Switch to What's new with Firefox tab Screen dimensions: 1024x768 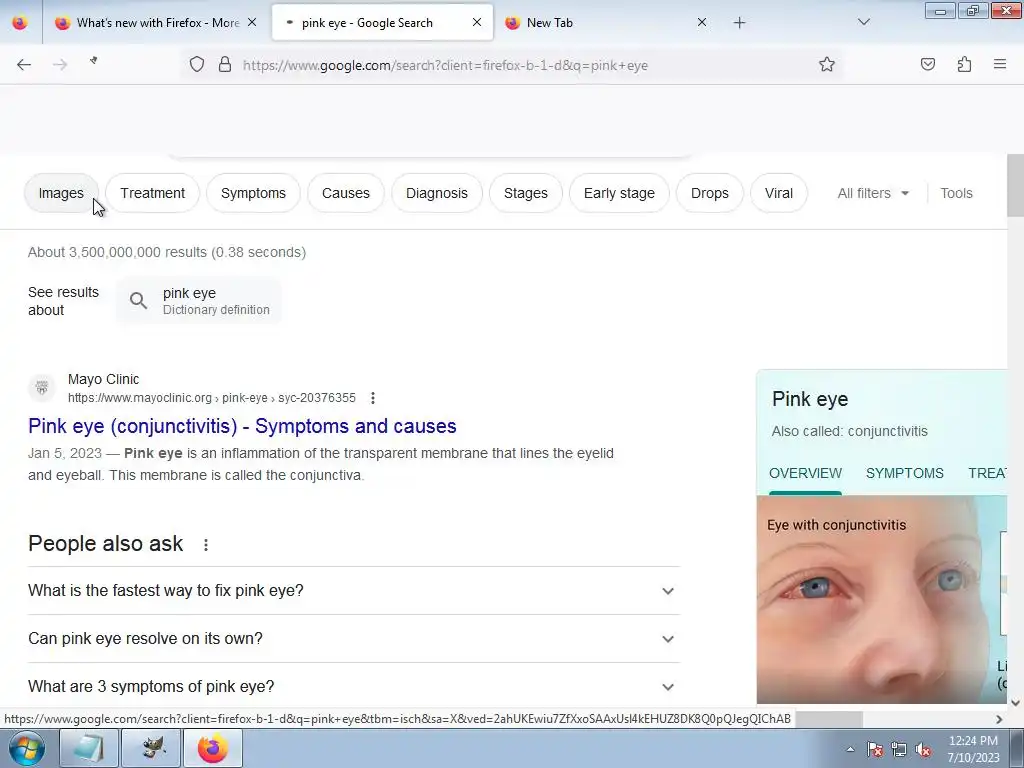[157, 23]
